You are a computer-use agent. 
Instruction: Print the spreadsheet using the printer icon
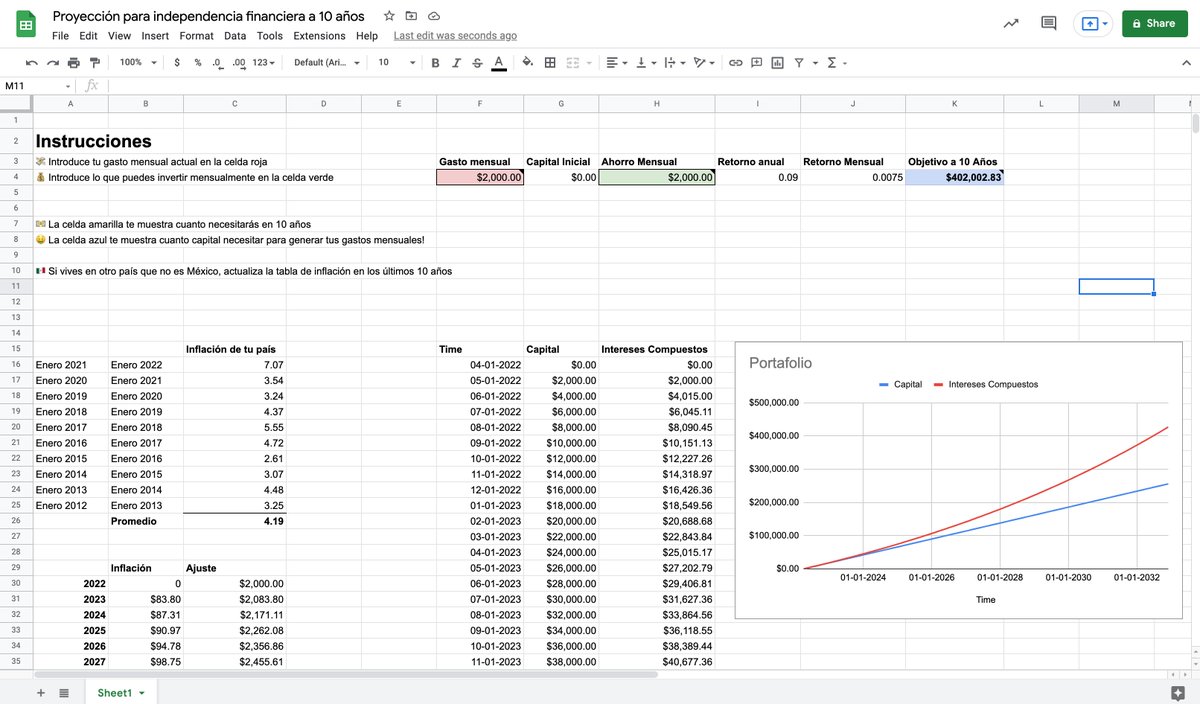tap(74, 63)
